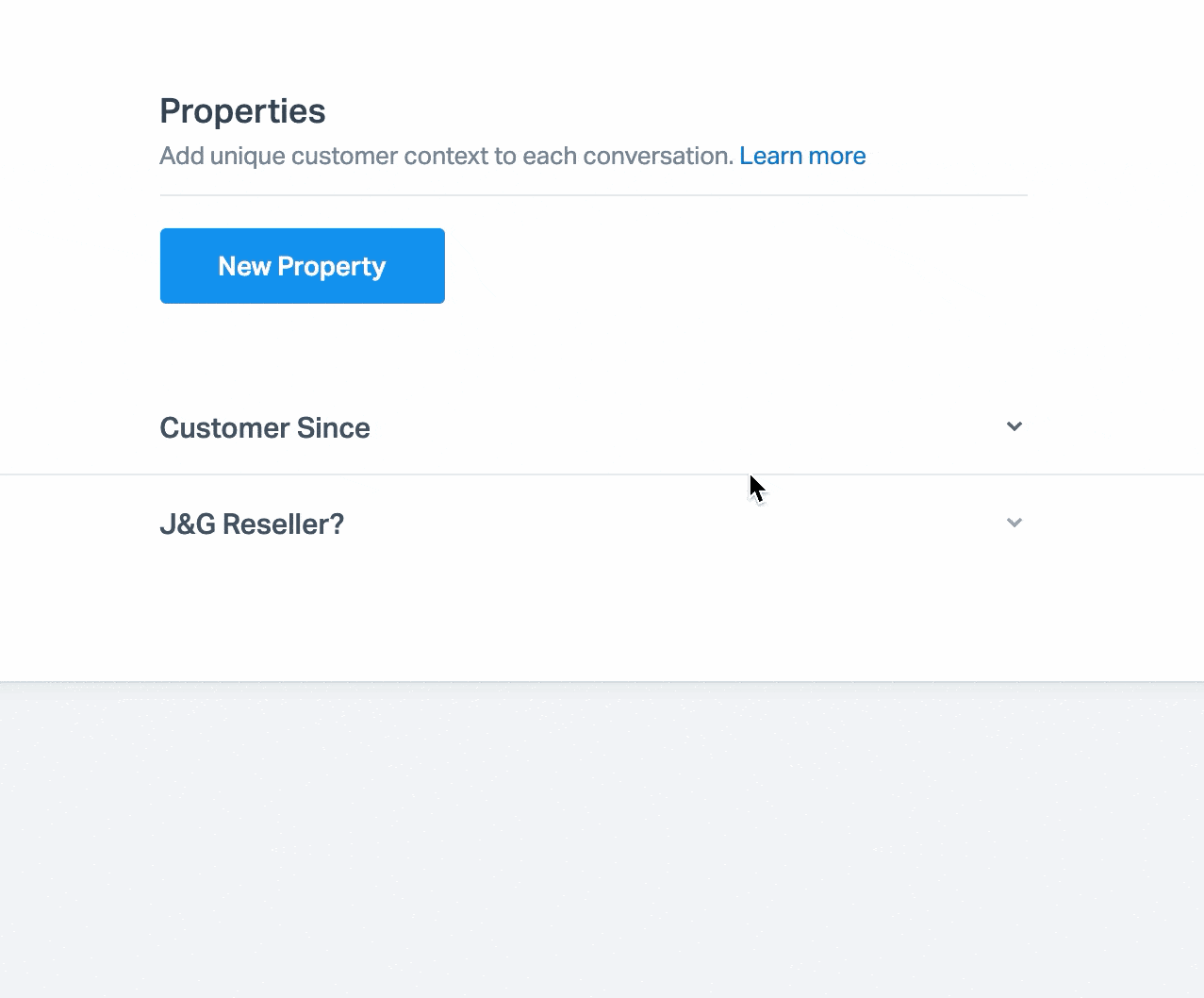
Task: Click the divider line below the Properties description
Action: tap(593, 195)
